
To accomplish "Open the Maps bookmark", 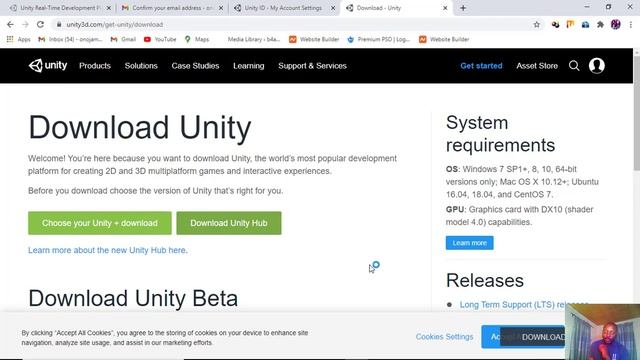I will (x=197, y=39).
